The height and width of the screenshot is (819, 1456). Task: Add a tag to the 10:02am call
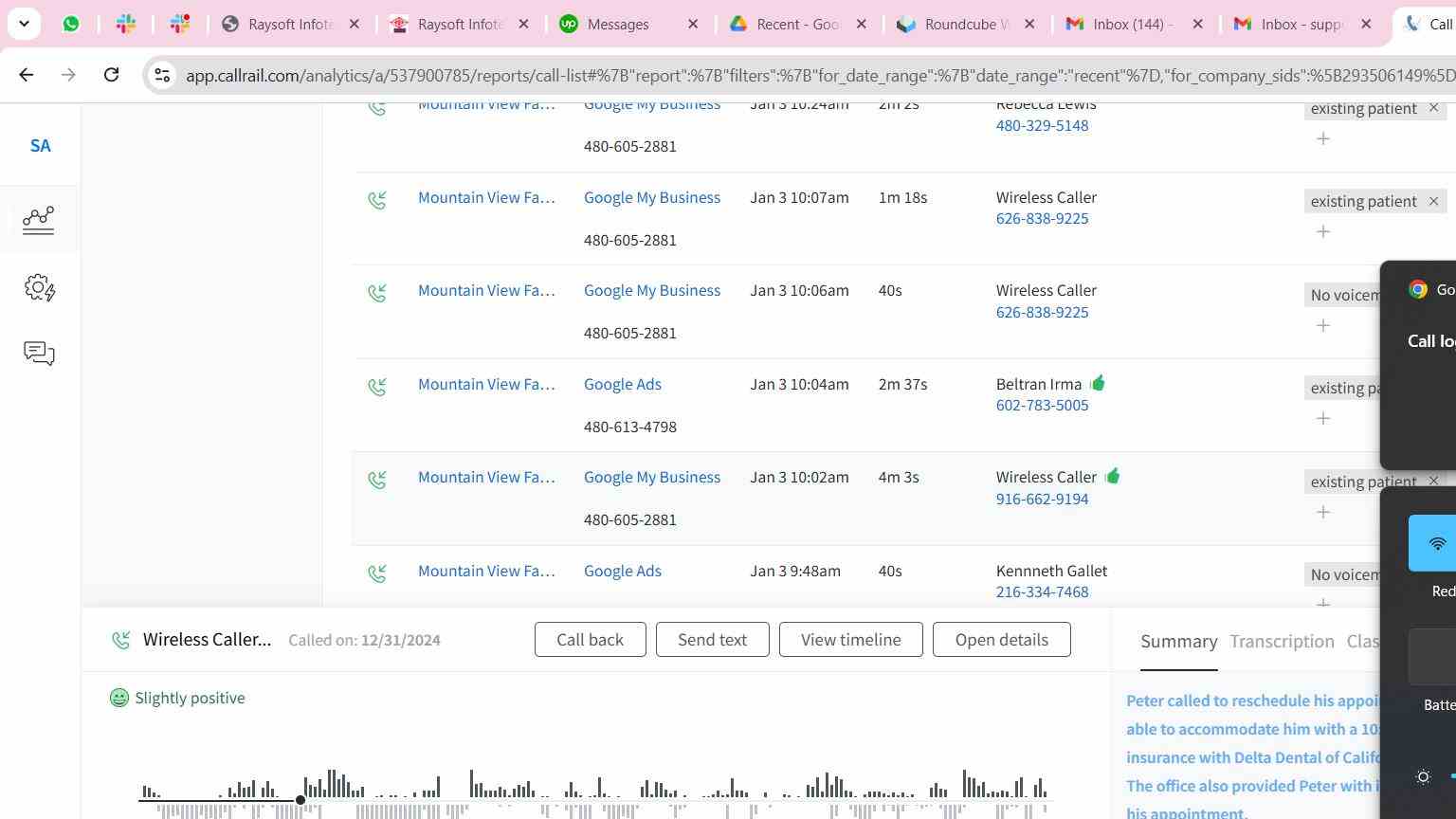click(x=1323, y=512)
